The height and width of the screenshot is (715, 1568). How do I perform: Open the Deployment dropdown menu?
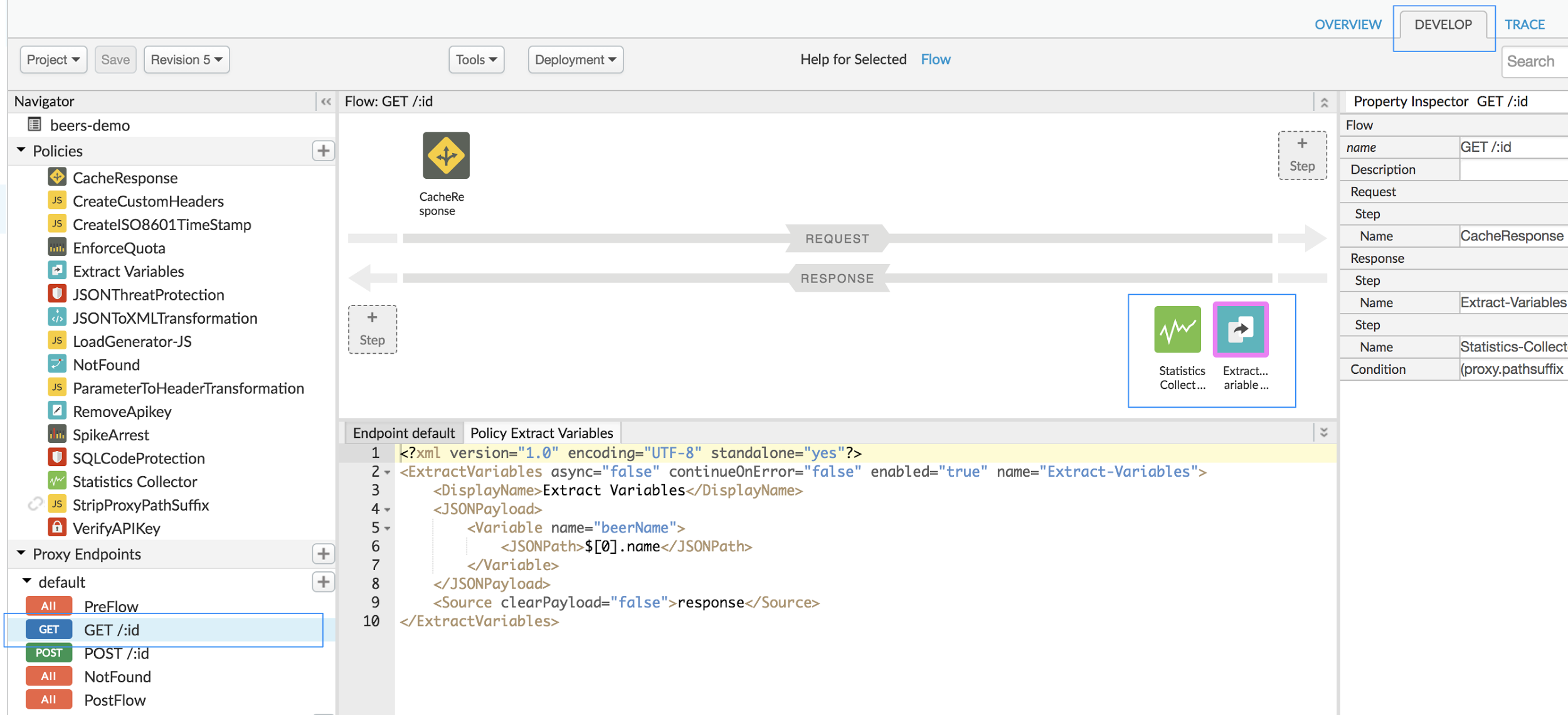pos(574,60)
